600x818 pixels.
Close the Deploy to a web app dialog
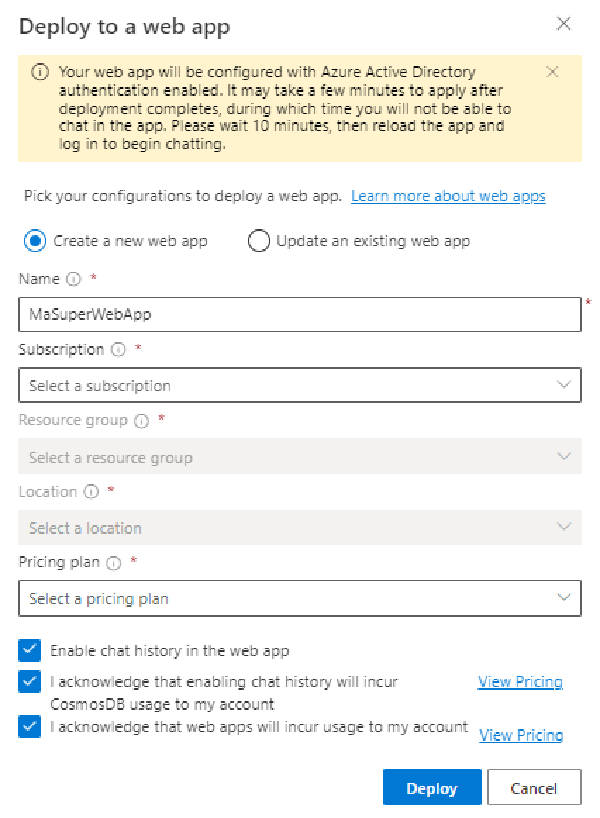(x=564, y=24)
